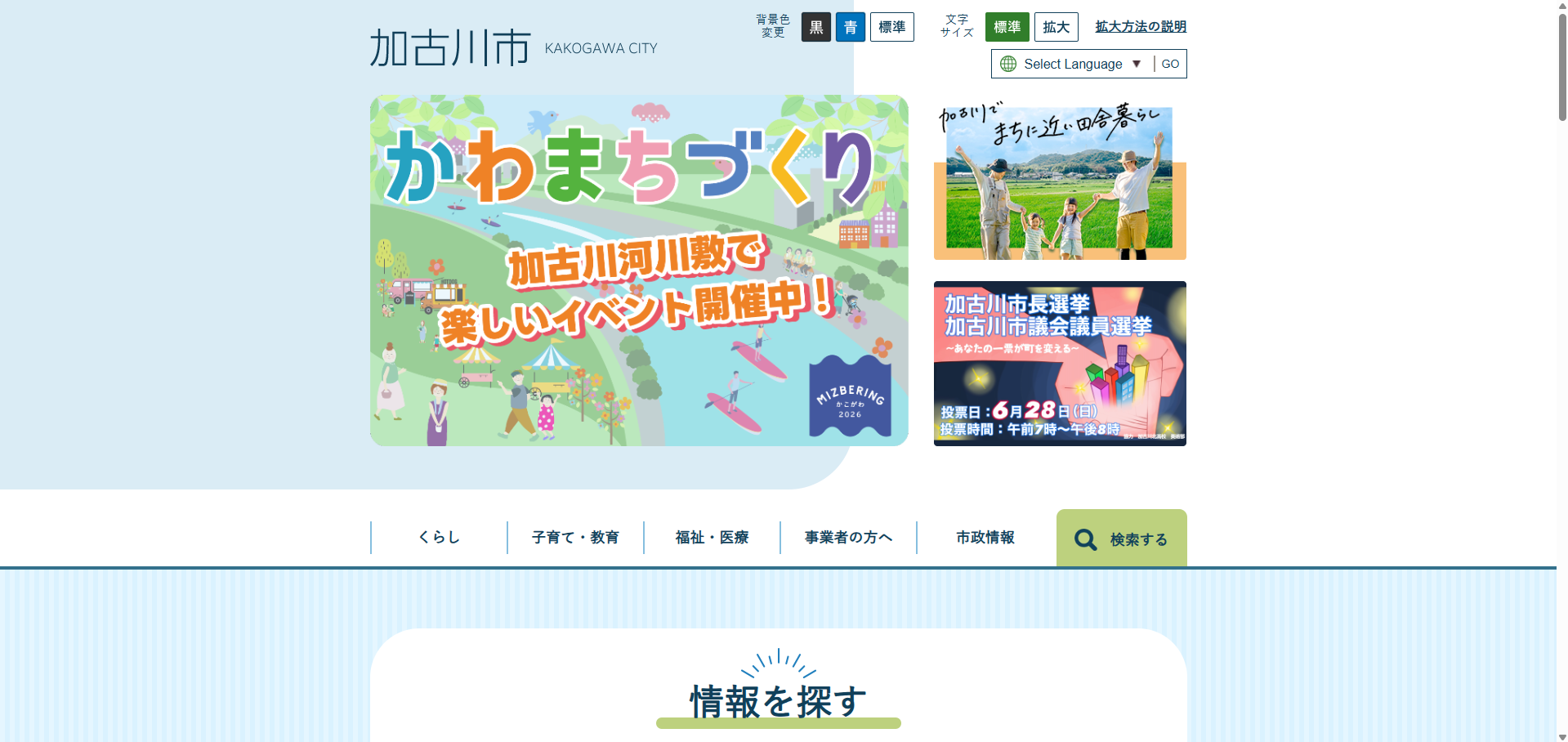The height and width of the screenshot is (742, 1568).
Task: Open the 市政情報 menu
Action: pos(985,538)
